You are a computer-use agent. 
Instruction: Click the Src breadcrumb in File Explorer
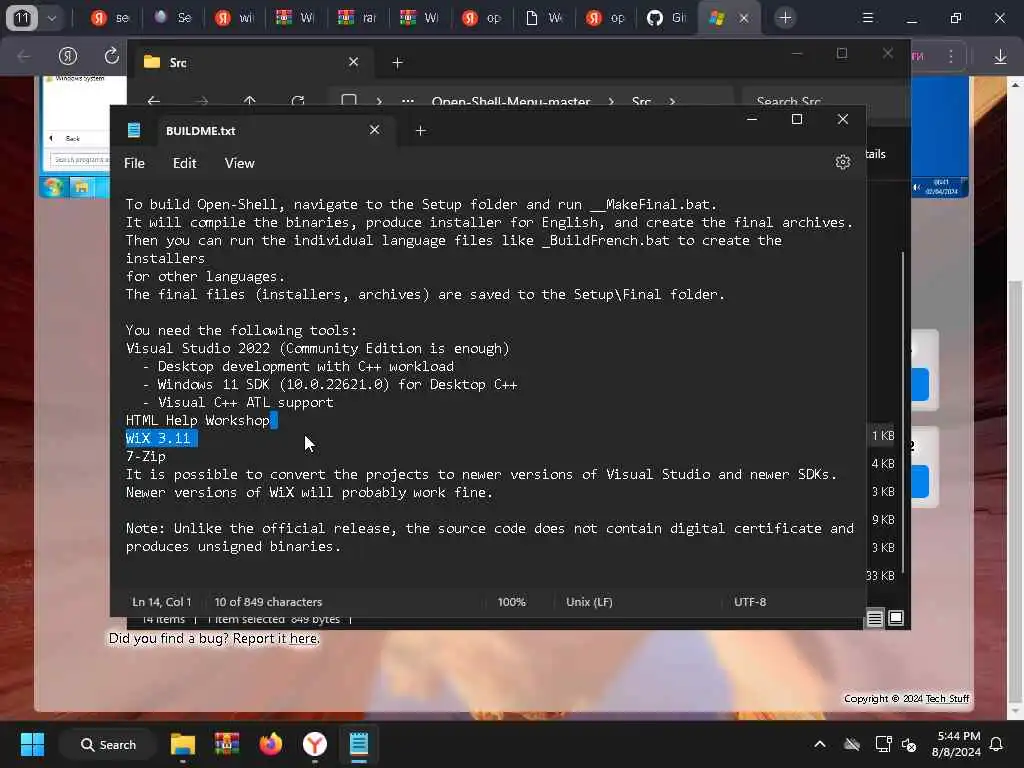[641, 101]
